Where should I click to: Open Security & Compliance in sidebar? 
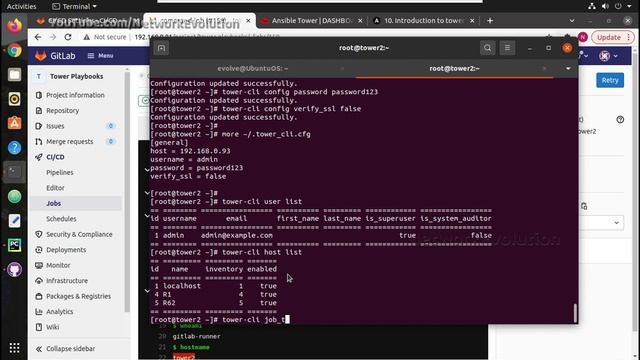[x=79, y=234]
